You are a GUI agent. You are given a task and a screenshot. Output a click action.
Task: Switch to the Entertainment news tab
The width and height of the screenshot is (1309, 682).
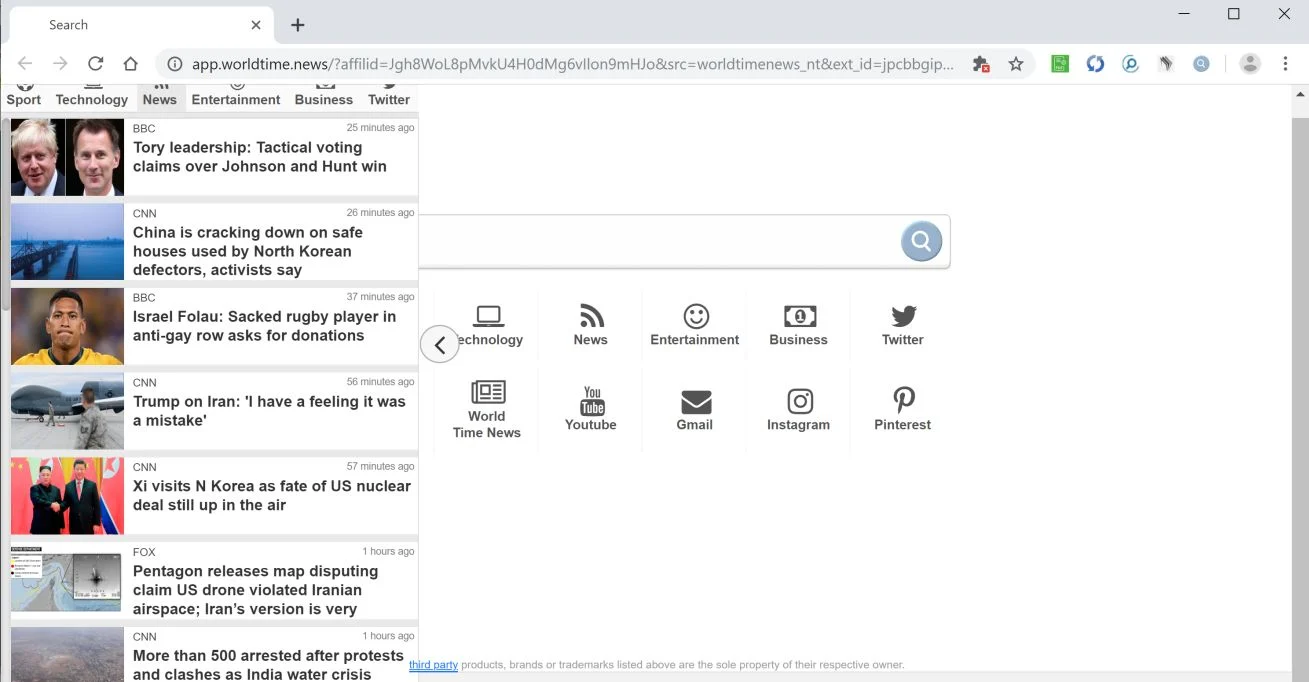tap(236, 97)
